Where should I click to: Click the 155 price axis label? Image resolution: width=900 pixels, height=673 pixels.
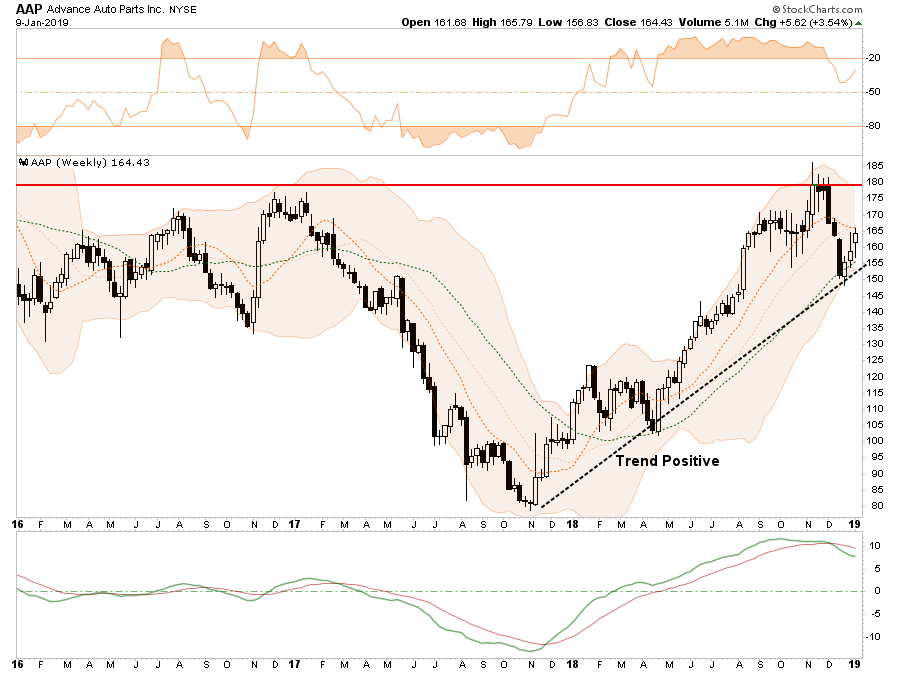click(x=875, y=263)
